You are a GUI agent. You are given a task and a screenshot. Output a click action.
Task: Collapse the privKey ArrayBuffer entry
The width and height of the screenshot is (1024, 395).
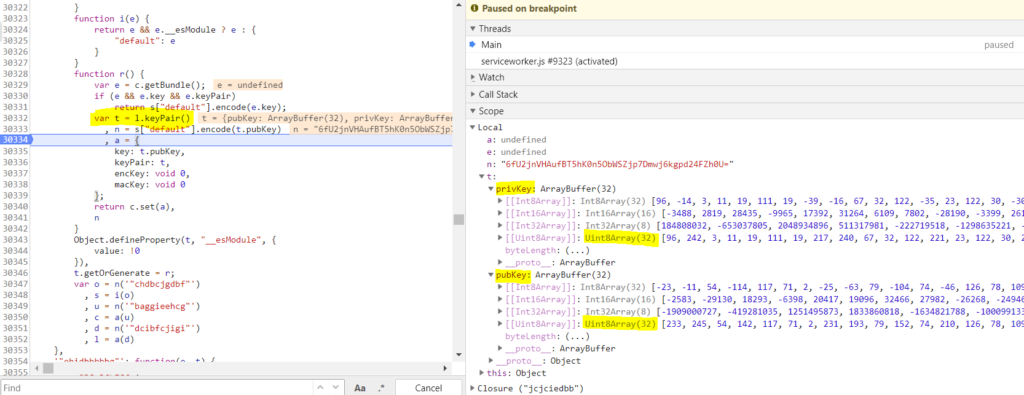click(491, 189)
